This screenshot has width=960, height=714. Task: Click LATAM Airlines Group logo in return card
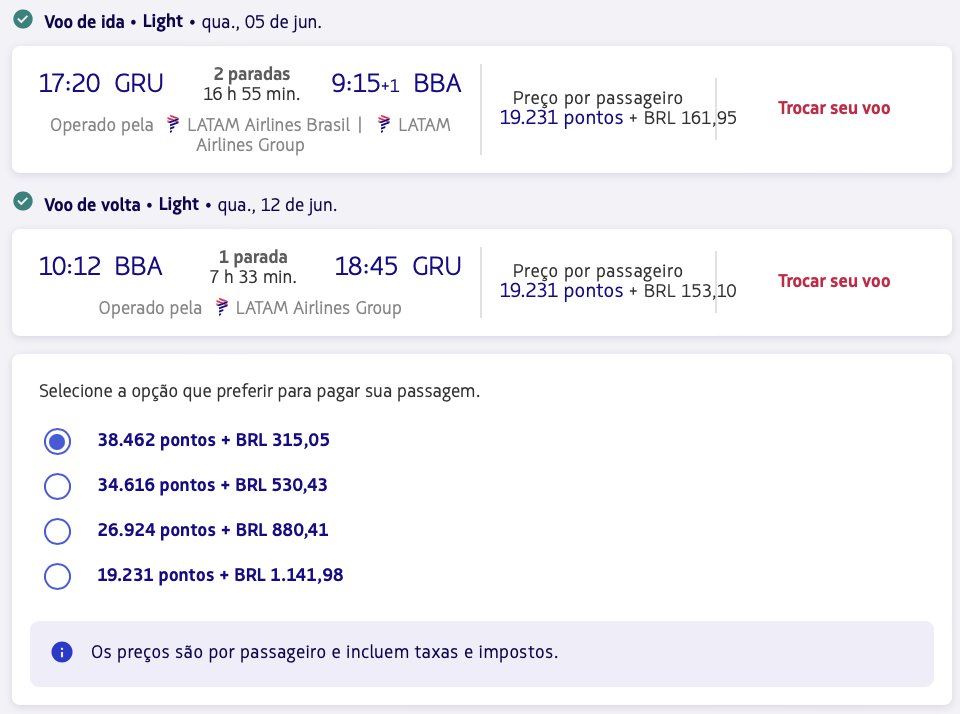click(222, 307)
